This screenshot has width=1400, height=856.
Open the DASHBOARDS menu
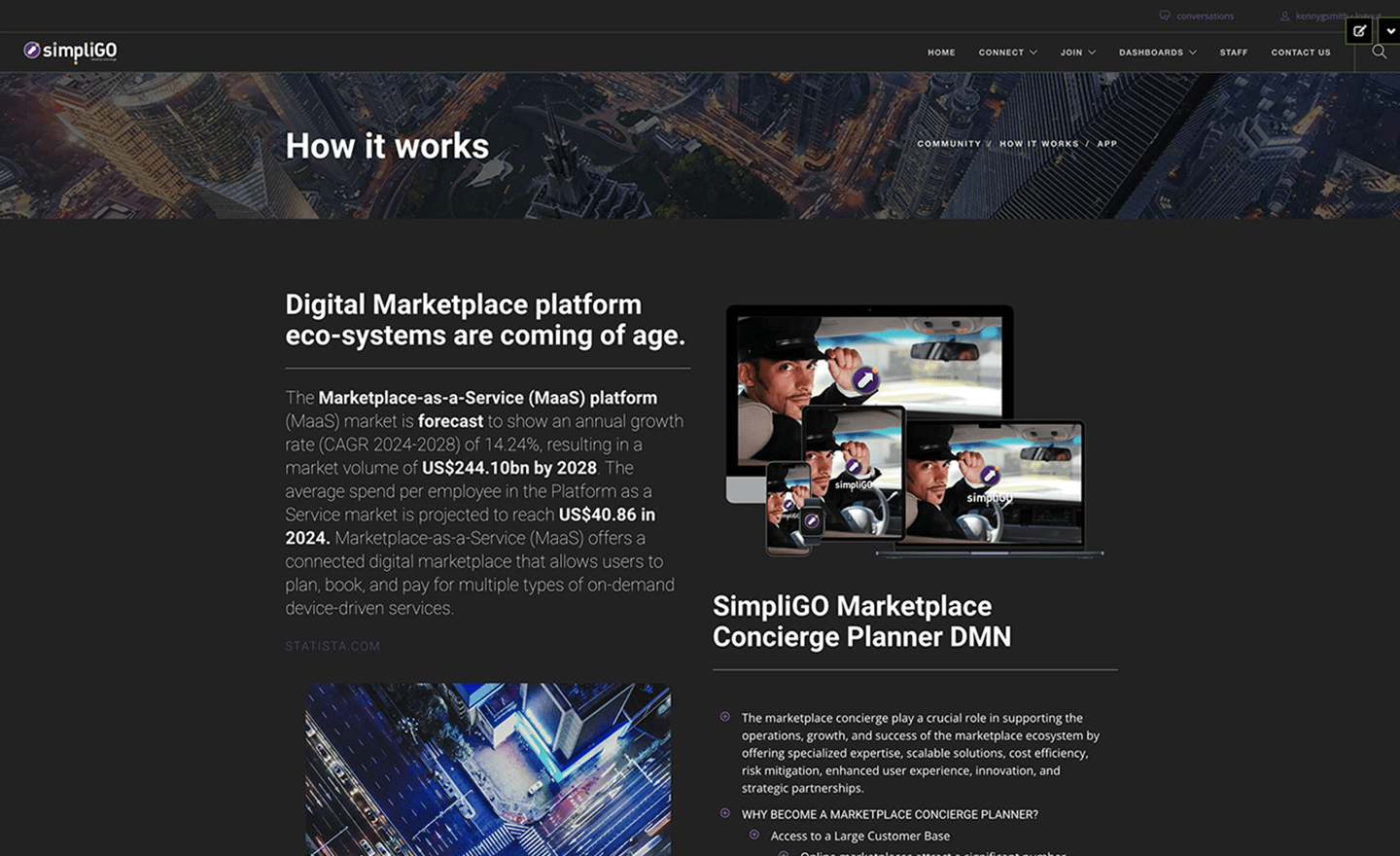(x=1150, y=53)
